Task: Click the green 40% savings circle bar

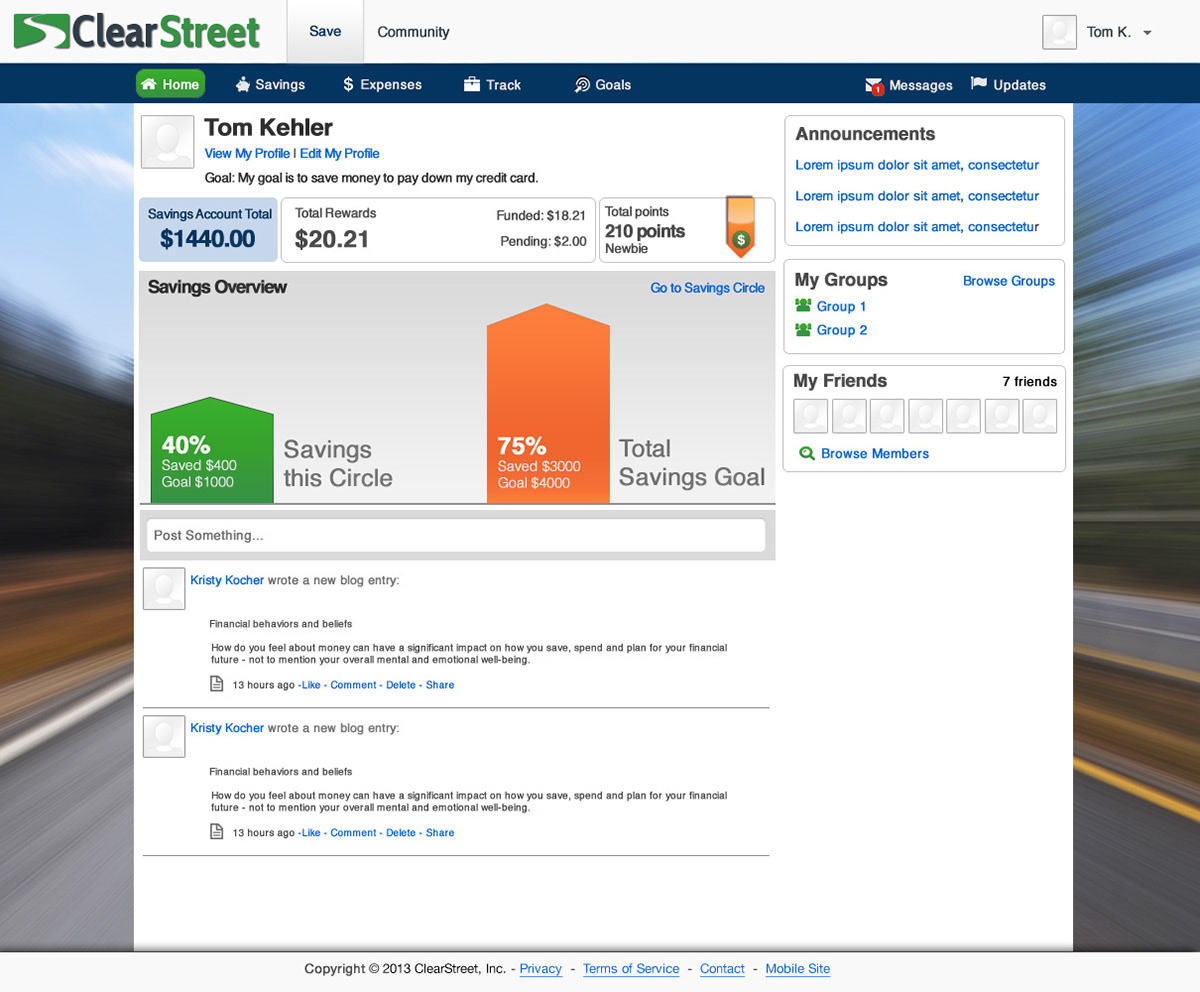Action: click(x=212, y=450)
